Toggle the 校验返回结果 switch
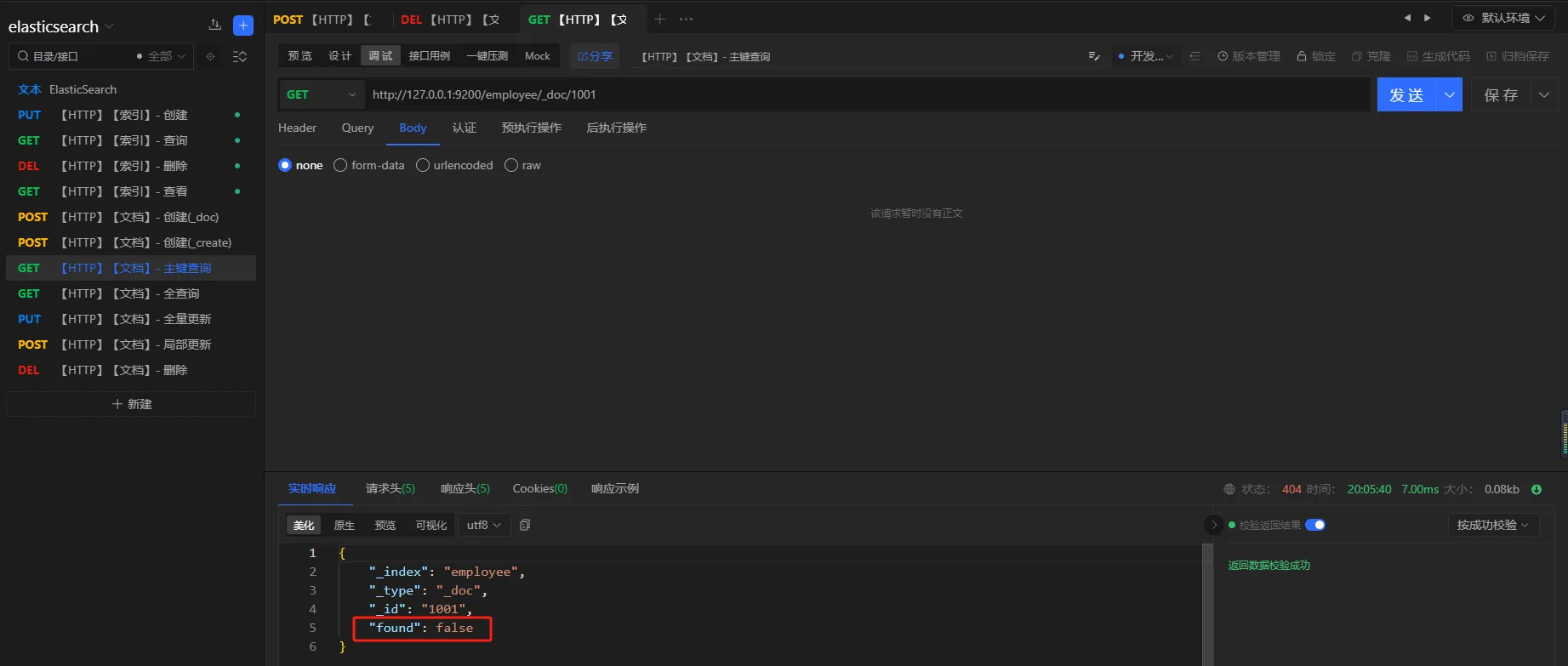This screenshot has width=1568, height=666. 1315,525
